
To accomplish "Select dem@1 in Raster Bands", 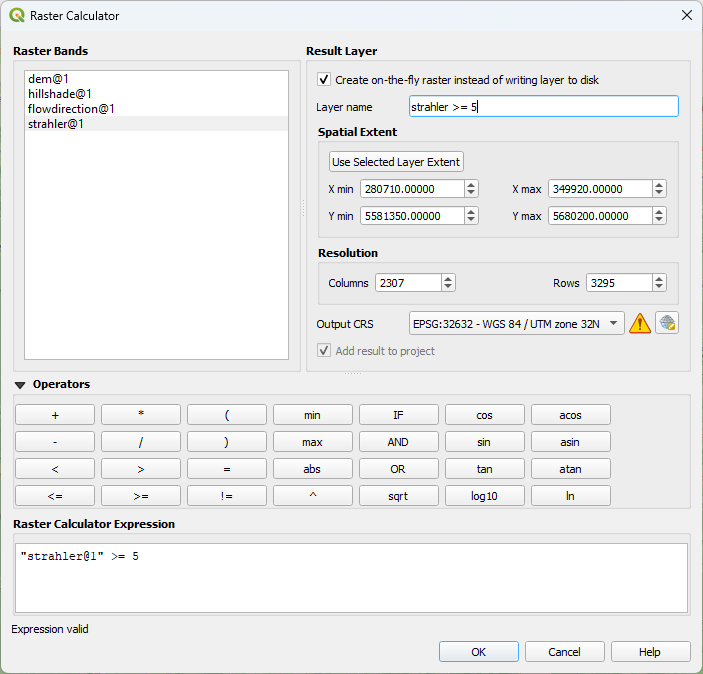I will (x=156, y=79).
